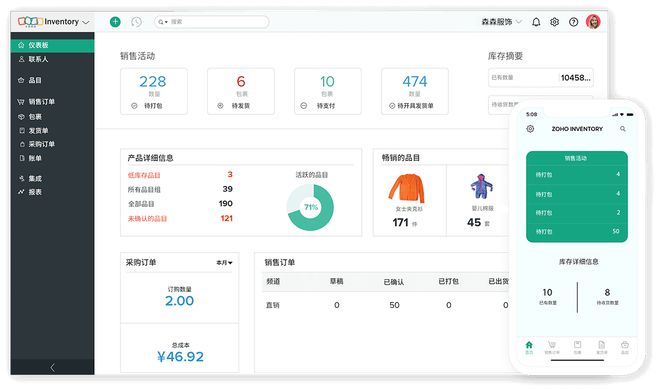
Task: Click the 直销 channel row label
Action: (x=273, y=305)
